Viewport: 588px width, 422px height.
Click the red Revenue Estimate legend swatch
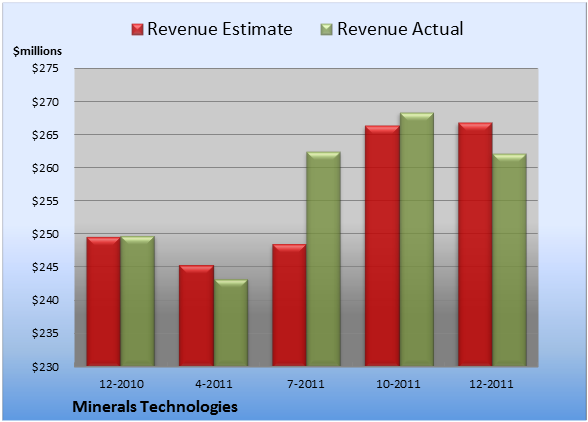coord(137,30)
